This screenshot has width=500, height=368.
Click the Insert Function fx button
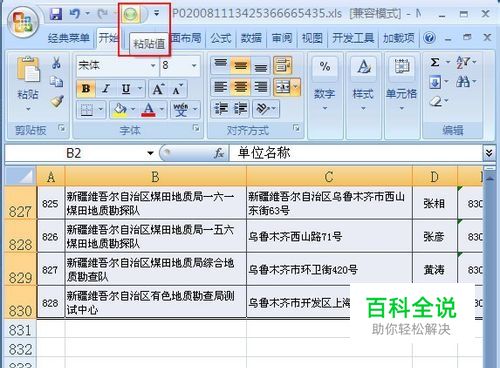219,153
